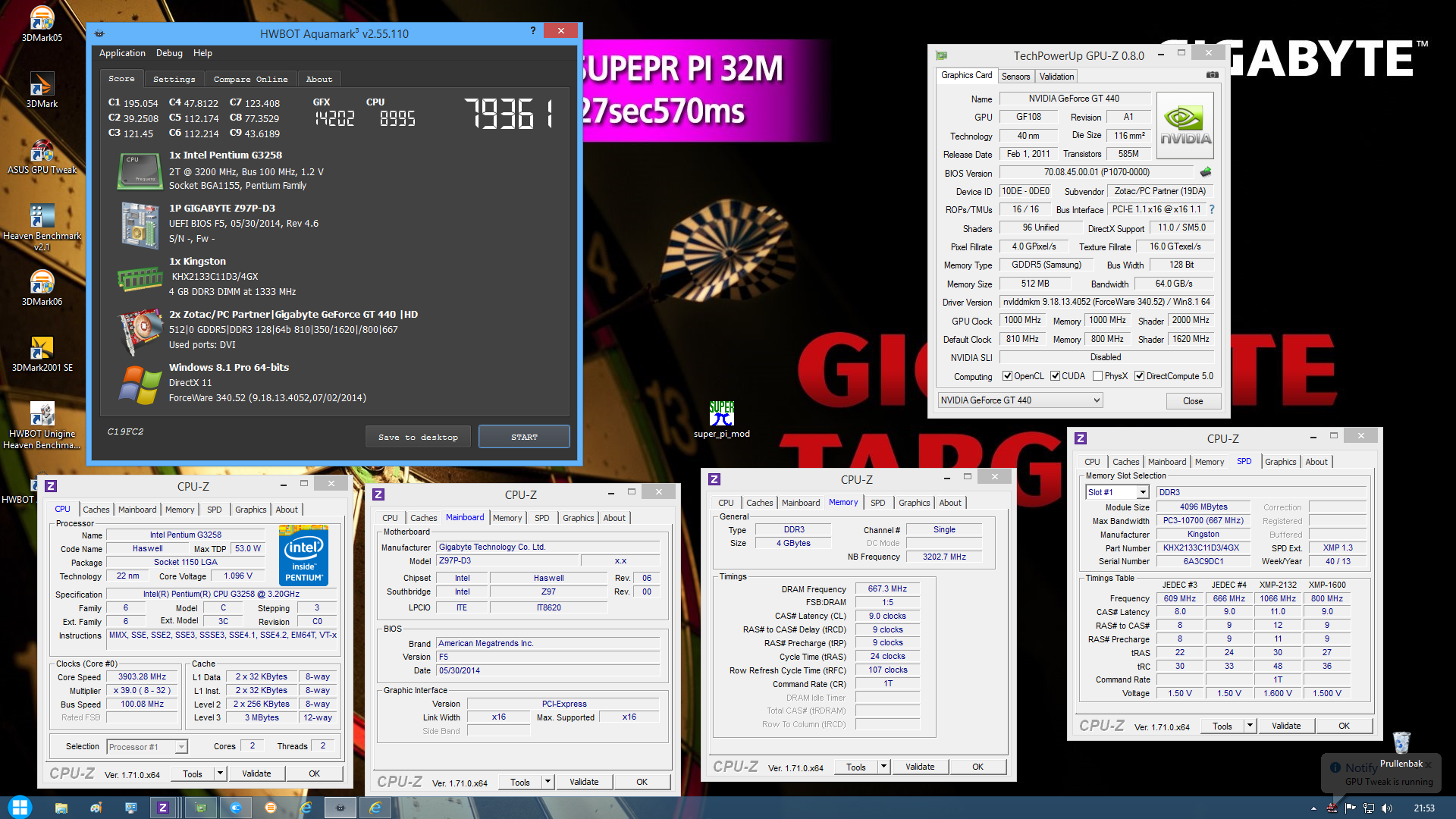Open the Slot #1 memory slot dropdown
The image size is (1456, 819).
[x=1117, y=492]
